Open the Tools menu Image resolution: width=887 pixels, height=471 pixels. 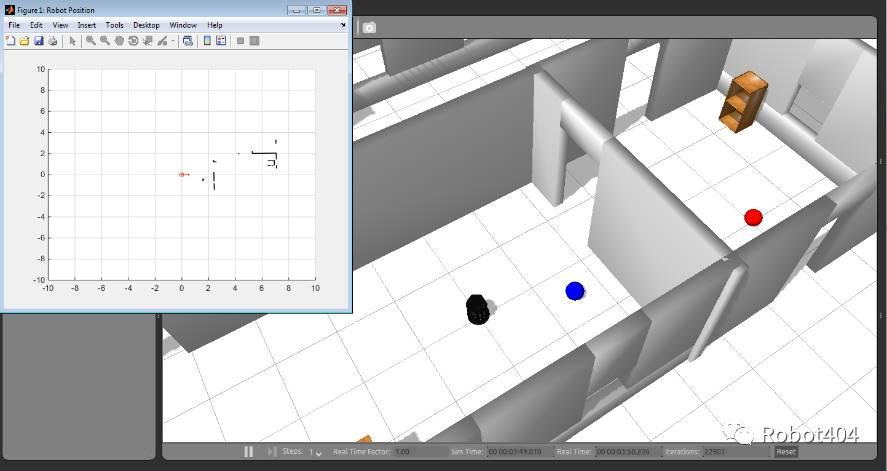click(x=114, y=25)
